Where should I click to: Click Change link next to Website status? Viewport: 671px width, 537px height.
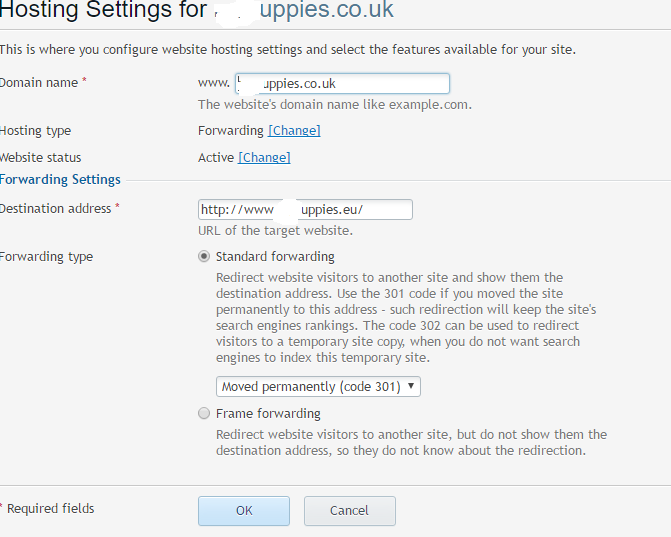click(264, 158)
